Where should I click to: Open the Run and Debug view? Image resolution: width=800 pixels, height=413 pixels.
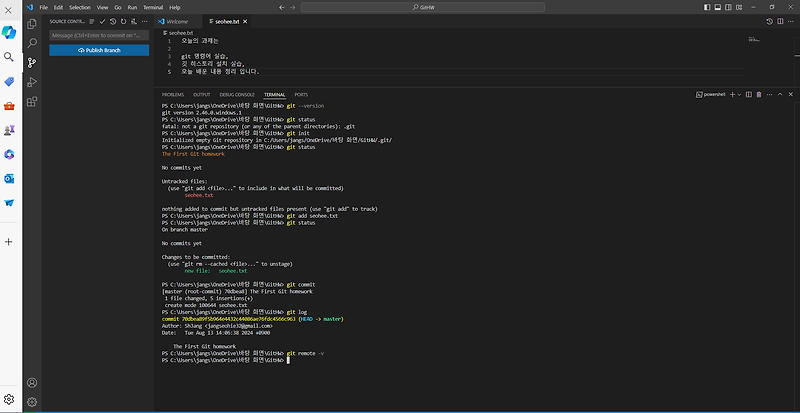pos(32,82)
